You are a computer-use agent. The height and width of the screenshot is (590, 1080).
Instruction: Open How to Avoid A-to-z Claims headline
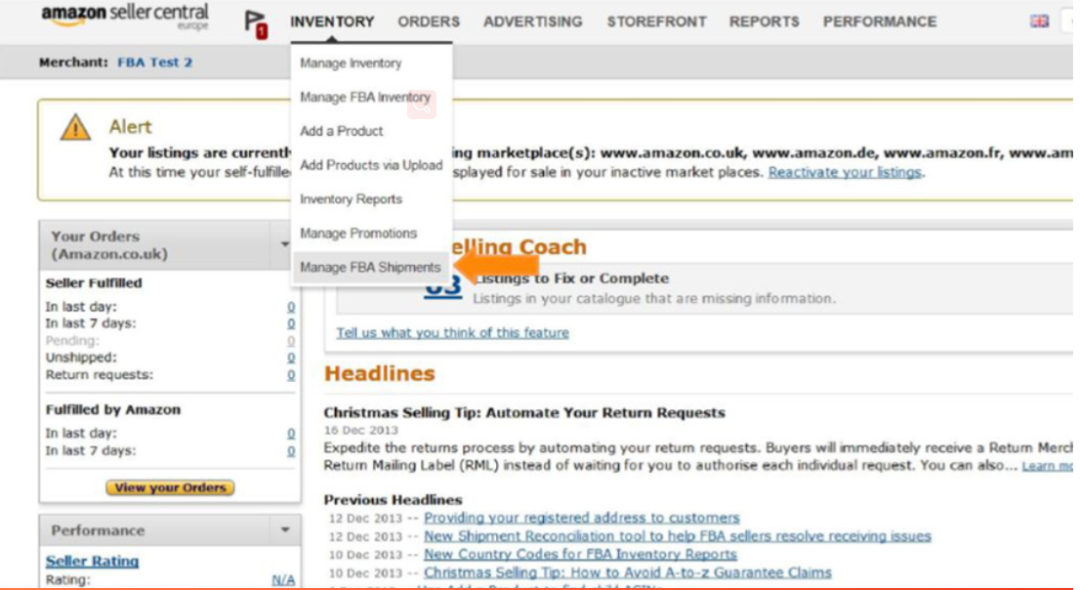pos(627,573)
